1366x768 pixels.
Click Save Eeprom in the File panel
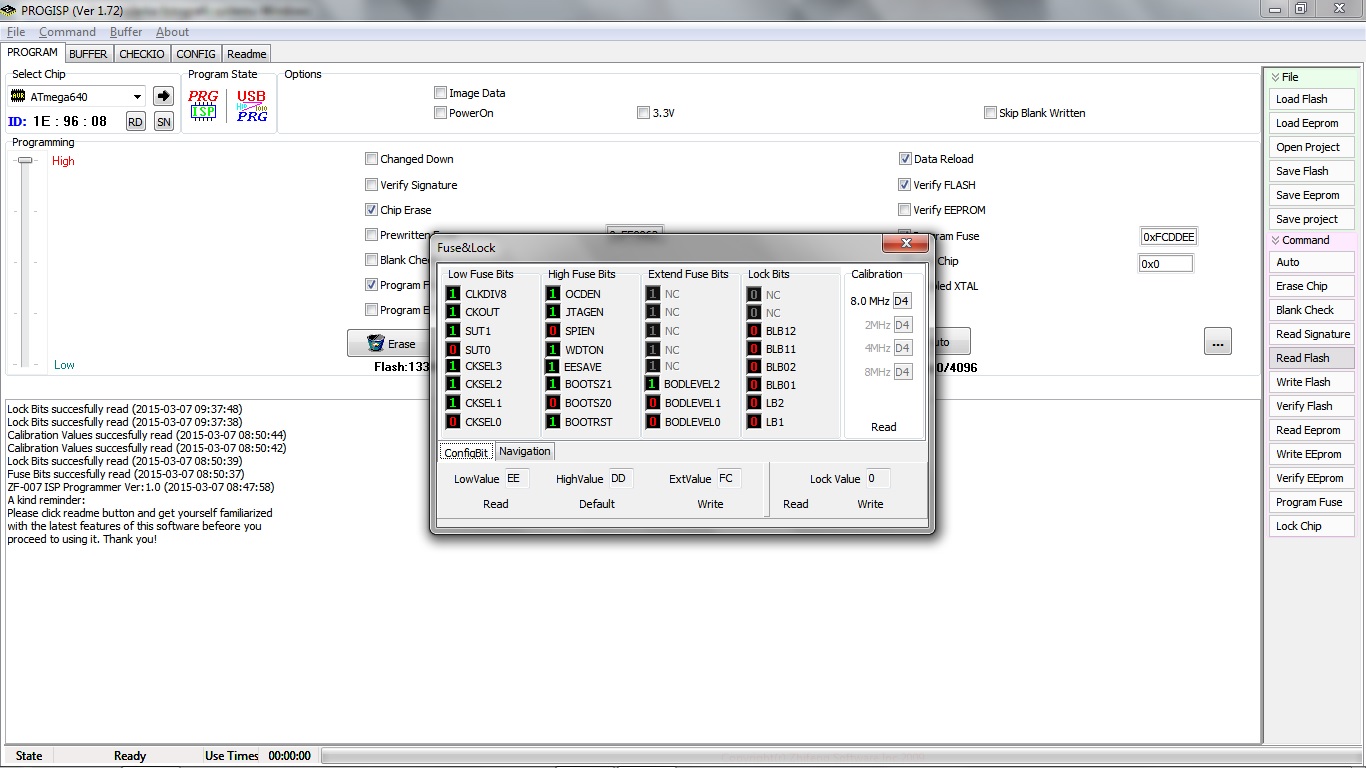tap(1312, 195)
